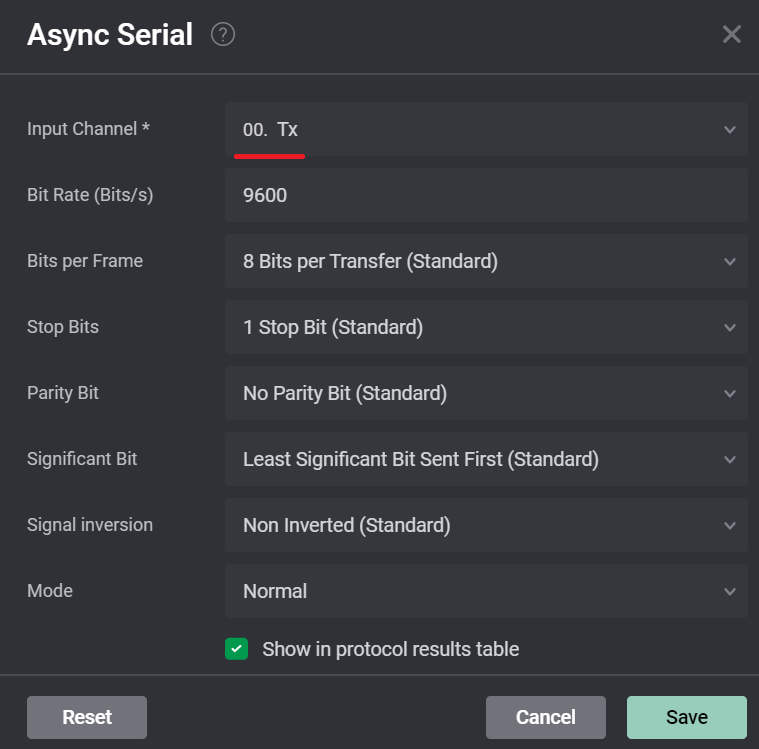Click the Stop Bits chevron arrow
The height and width of the screenshot is (749, 759).
pos(729,328)
